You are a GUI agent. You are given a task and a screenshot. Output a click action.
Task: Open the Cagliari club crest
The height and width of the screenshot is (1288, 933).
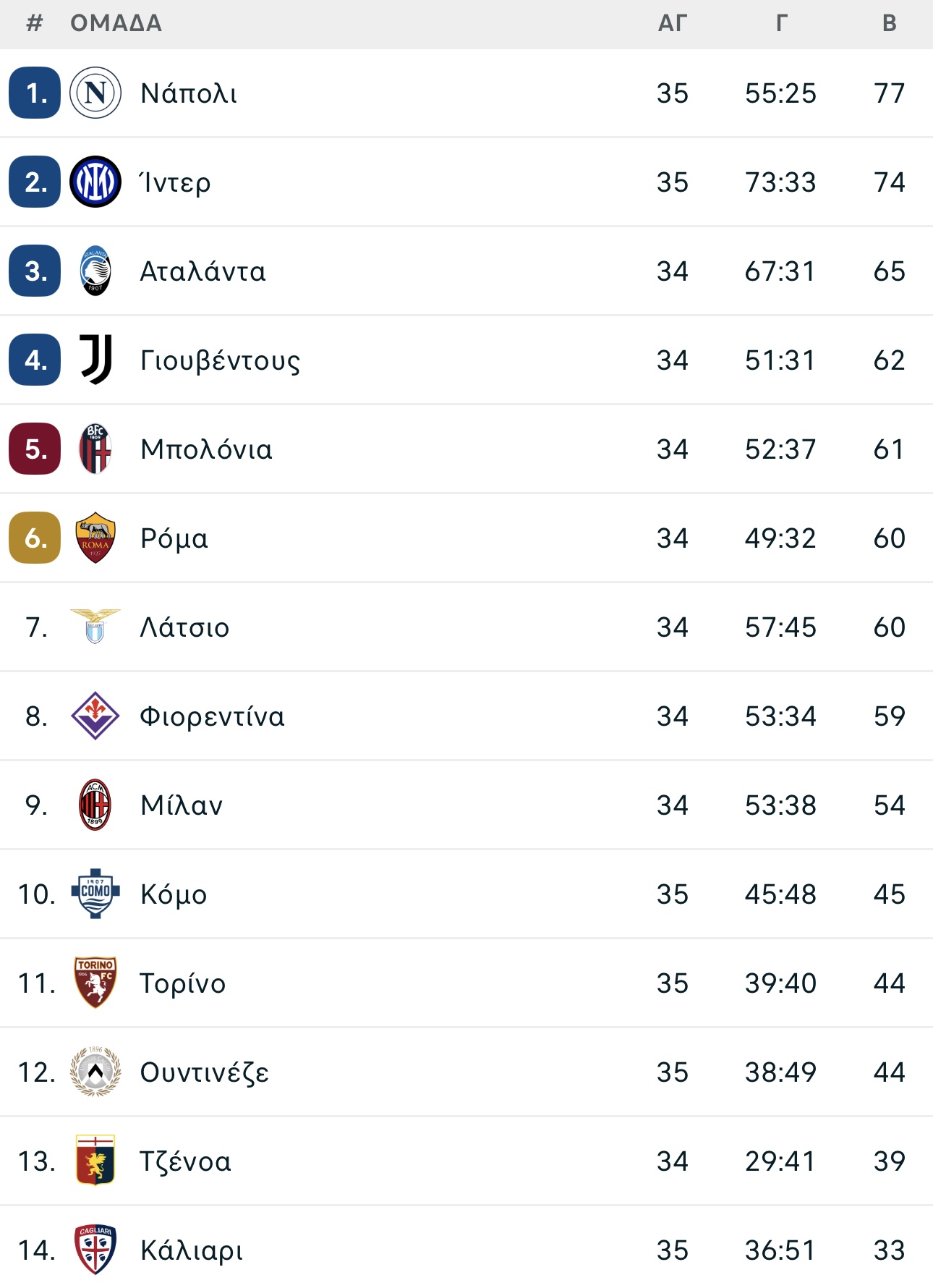(x=95, y=1250)
